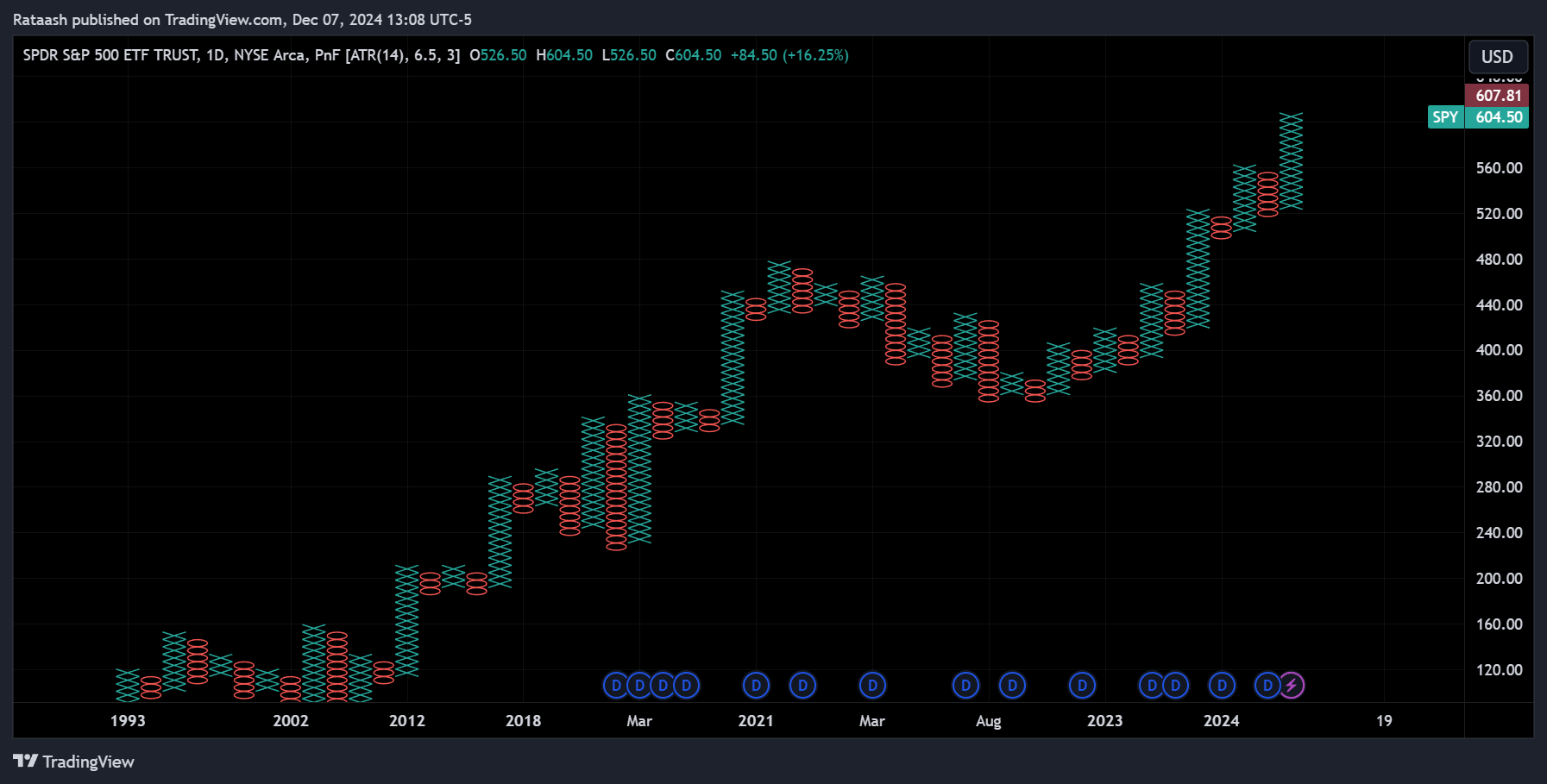This screenshot has height=784, width=1547.
Task: Click the 200.00 price axis label
Action: (1499, 579)
